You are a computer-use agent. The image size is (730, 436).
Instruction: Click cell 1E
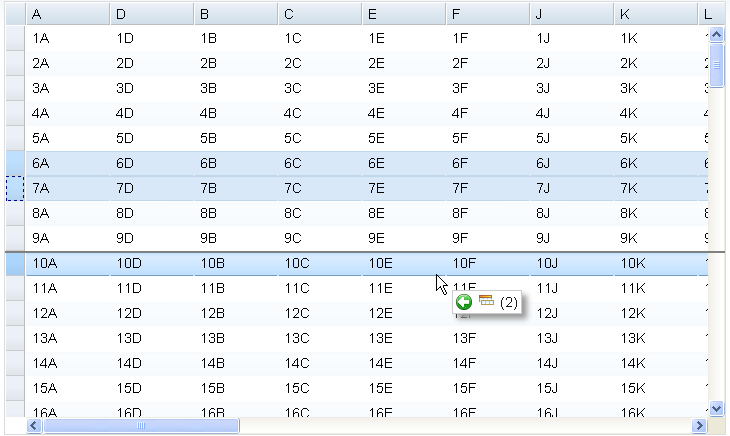tap(404, 38)
